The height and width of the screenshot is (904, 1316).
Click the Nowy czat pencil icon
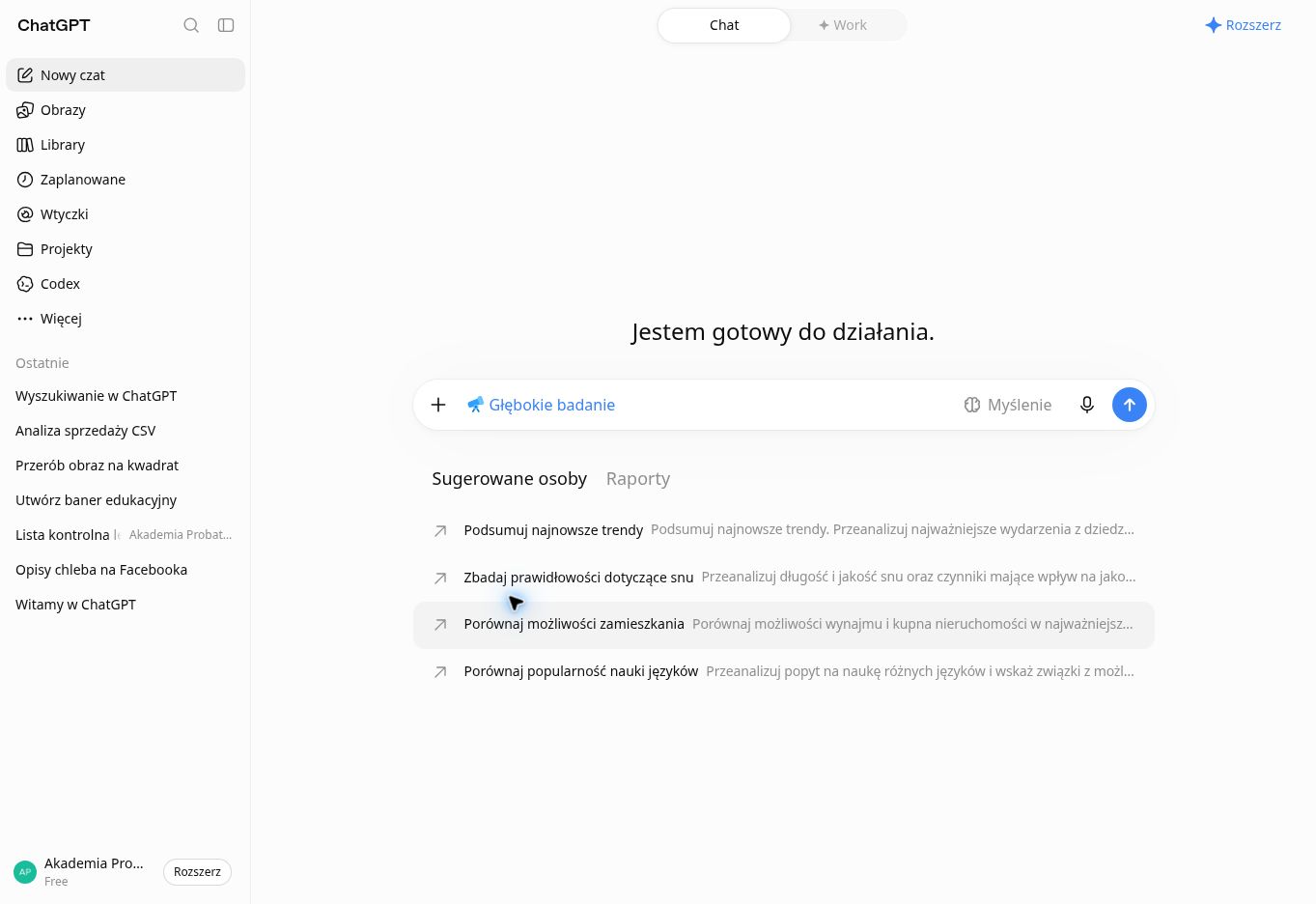(25, 74)
